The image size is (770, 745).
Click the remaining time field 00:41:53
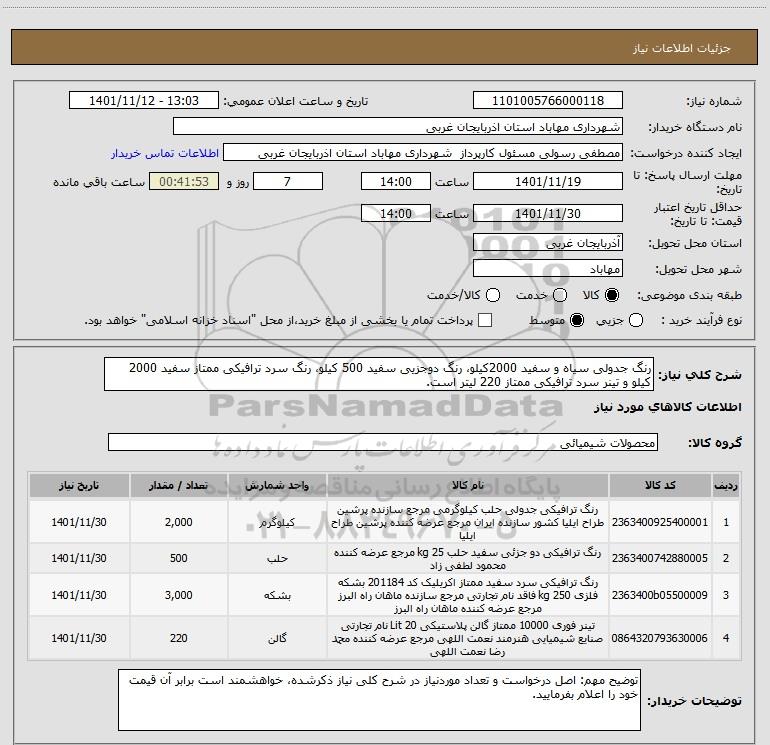point(184,181)
